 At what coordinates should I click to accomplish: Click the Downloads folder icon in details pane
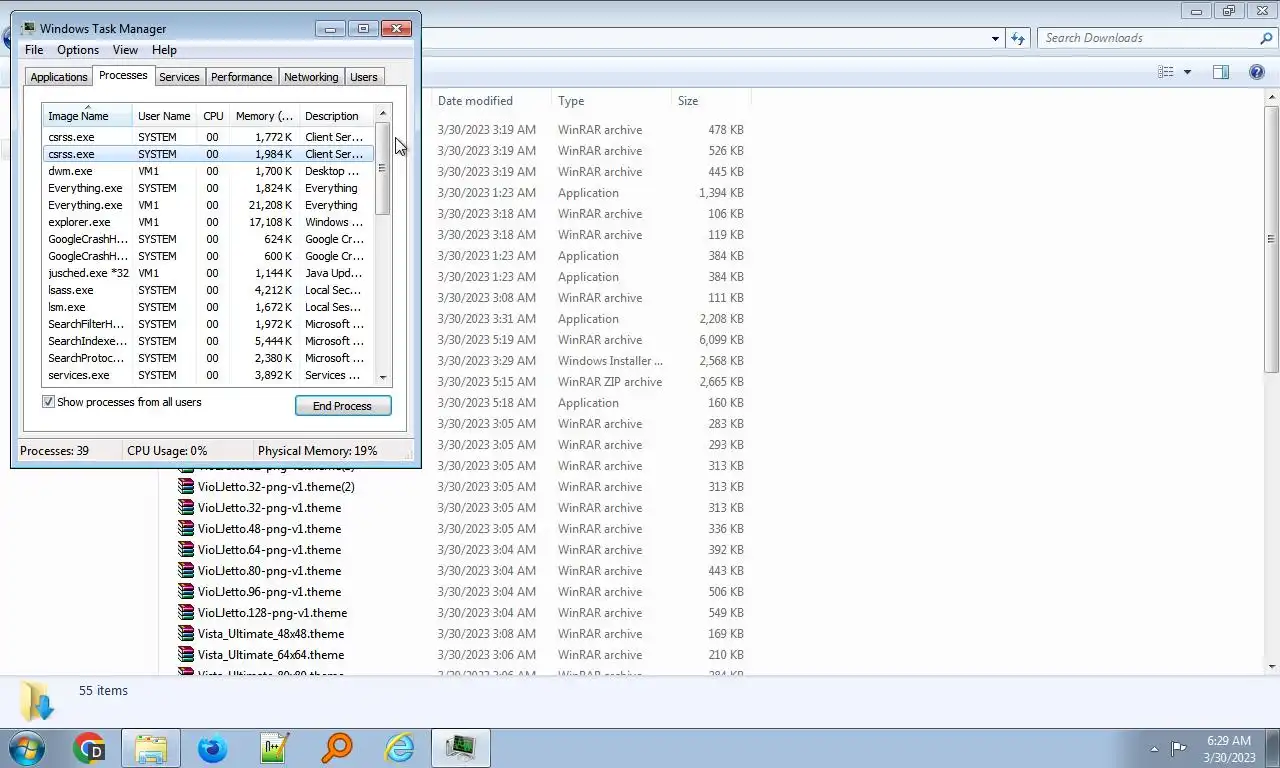pyautogui.click(x=37, y=701)
